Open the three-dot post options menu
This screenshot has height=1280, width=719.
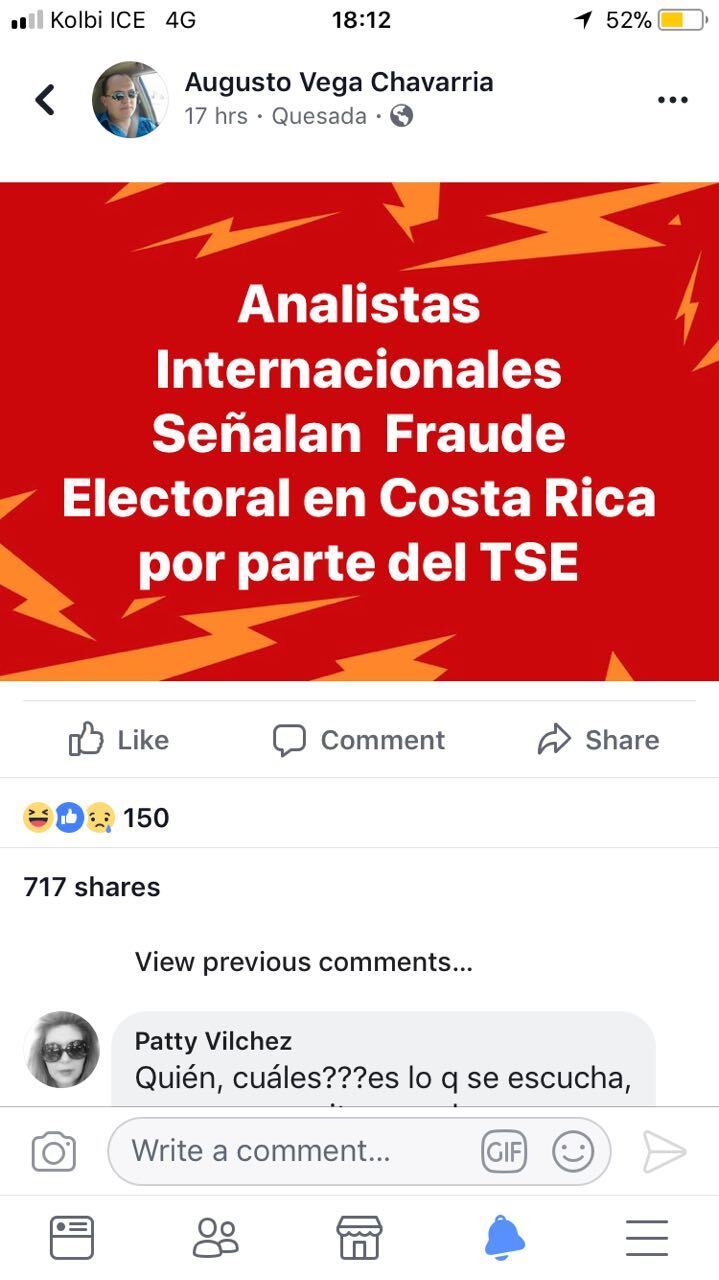(672, 99)
